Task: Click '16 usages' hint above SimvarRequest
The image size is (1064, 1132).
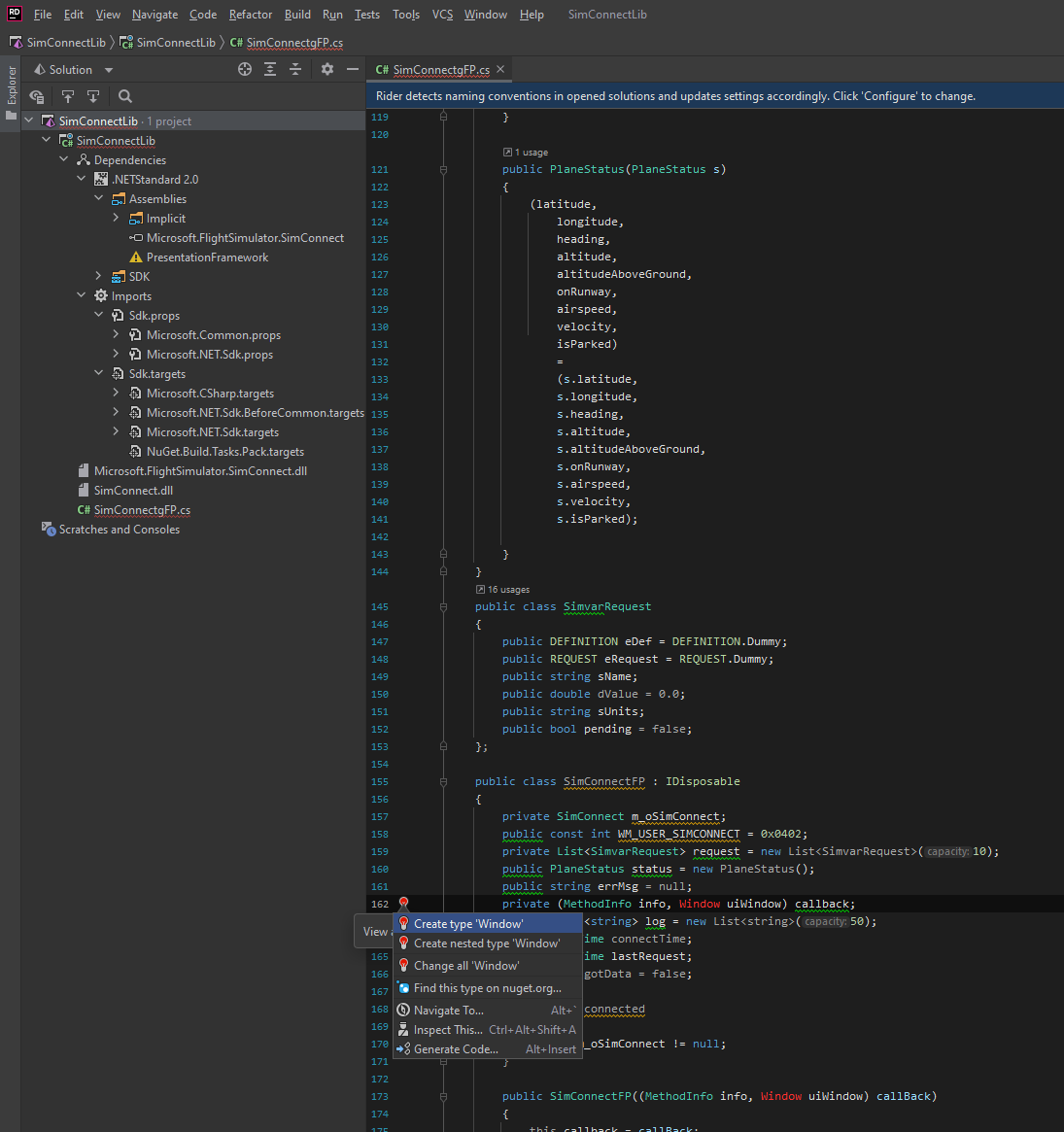Action: click(508, 590)
